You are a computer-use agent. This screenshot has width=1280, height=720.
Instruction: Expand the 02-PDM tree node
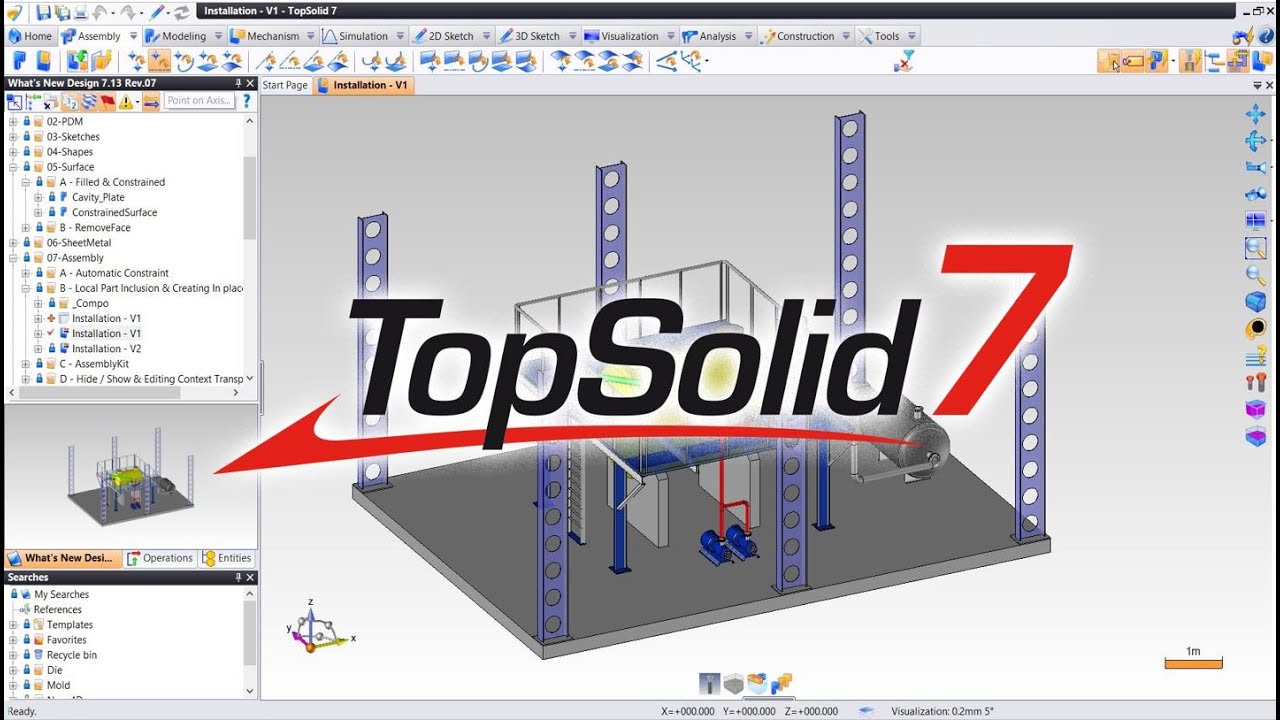pyautogui.click(x=13, y=122)
